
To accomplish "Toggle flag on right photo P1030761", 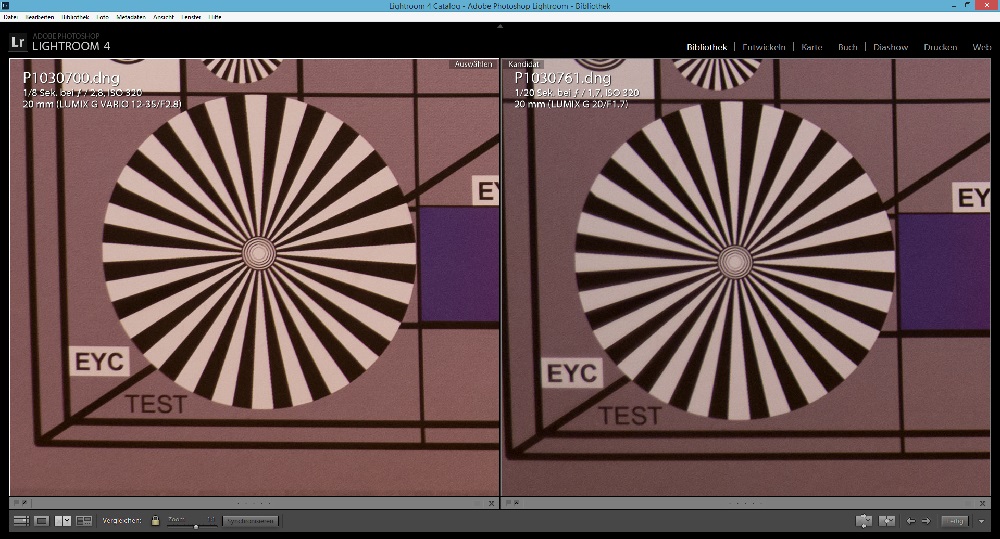I will 509,503.
